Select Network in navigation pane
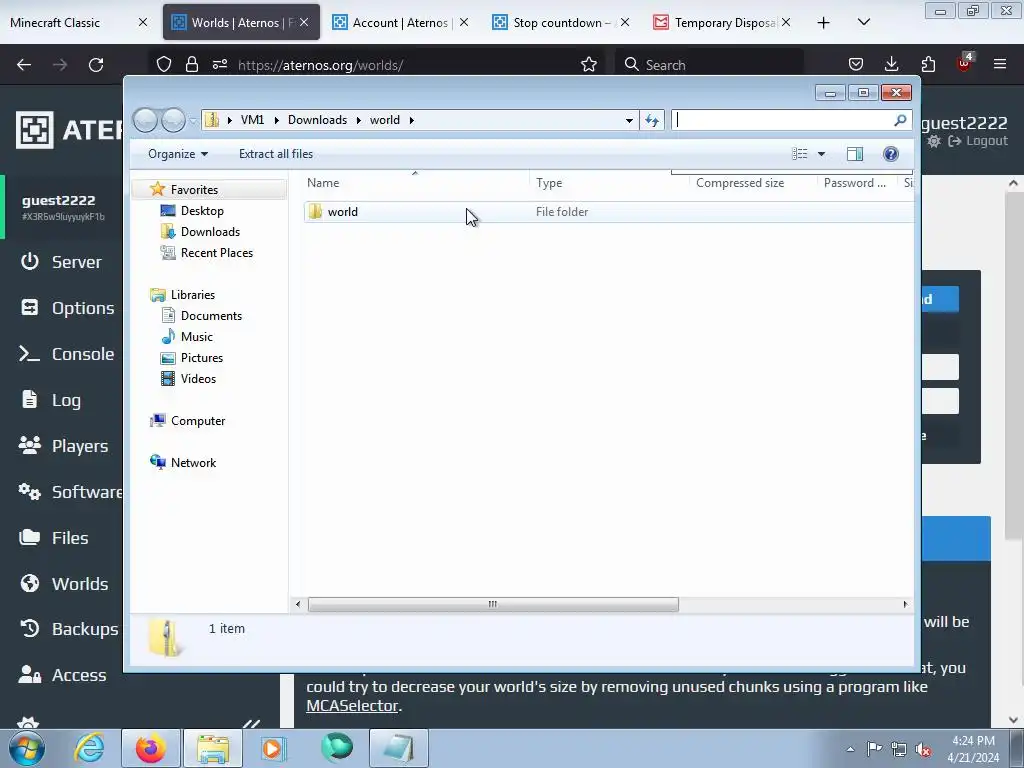1024x768 pixels. (193, 462)
